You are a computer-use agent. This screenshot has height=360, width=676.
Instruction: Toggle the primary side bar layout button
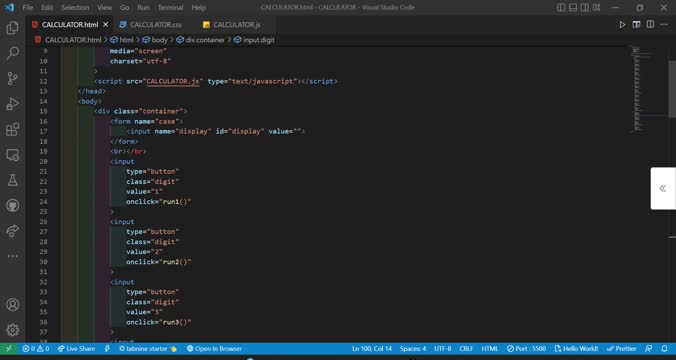pyautogui.click(x=561, y=7)
